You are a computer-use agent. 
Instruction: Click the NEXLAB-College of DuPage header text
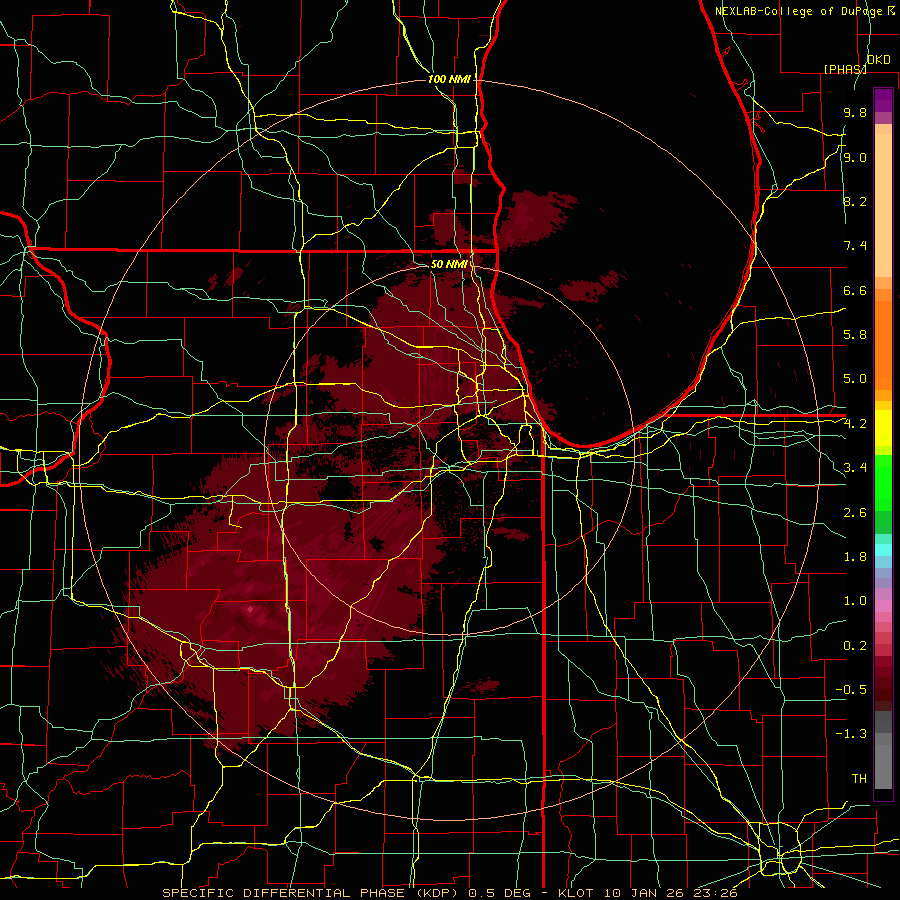pos(798,11)
